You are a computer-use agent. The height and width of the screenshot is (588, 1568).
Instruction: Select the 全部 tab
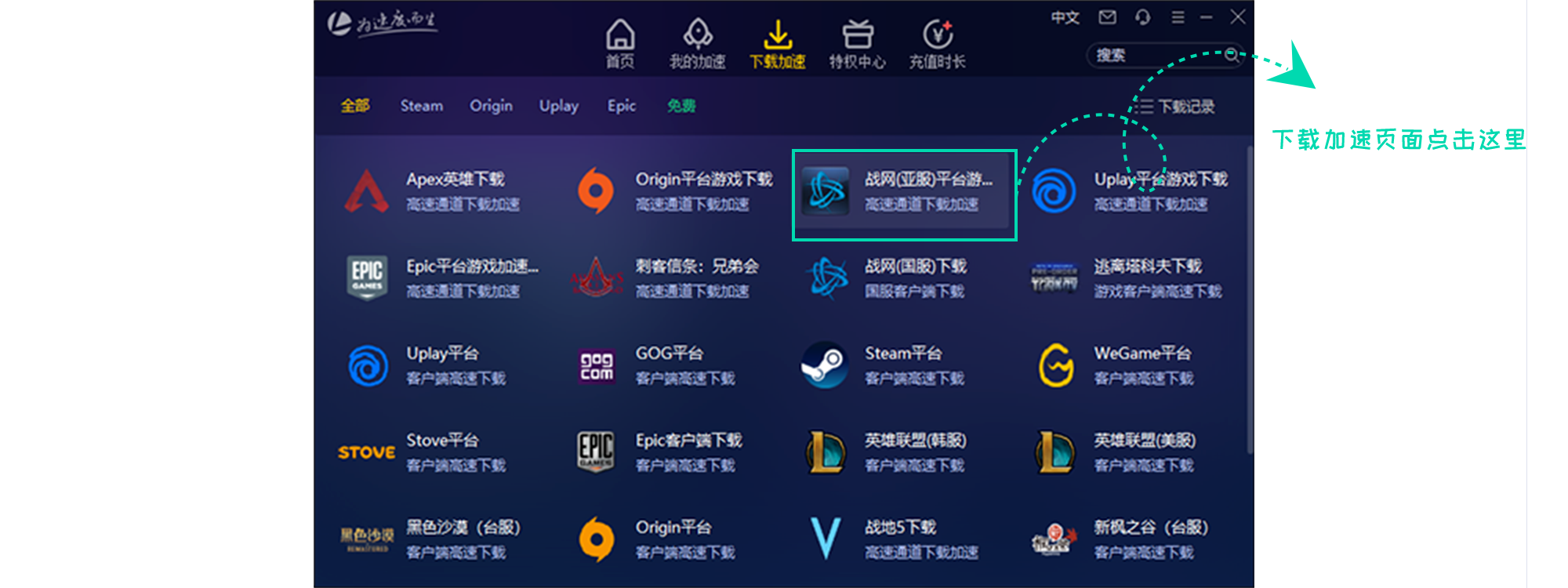355,105
